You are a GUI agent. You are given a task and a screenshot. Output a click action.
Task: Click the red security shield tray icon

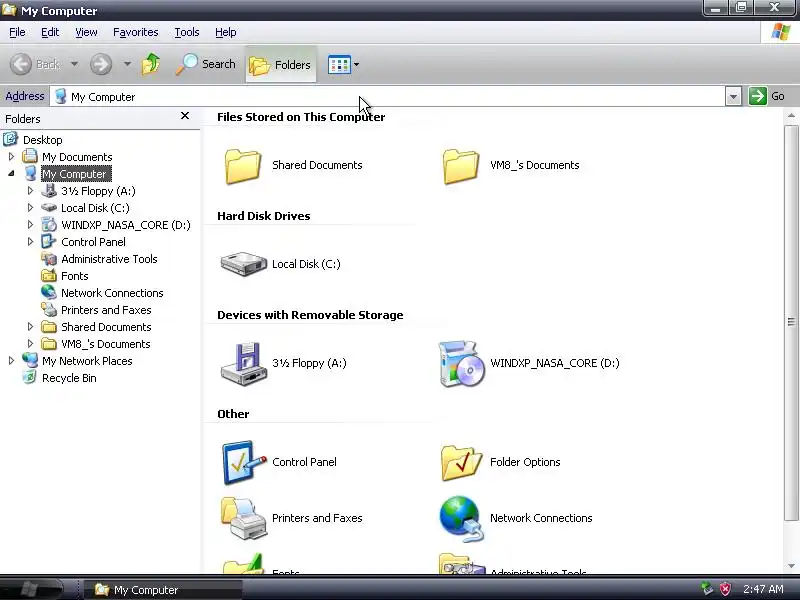click(x=725, y=589)
